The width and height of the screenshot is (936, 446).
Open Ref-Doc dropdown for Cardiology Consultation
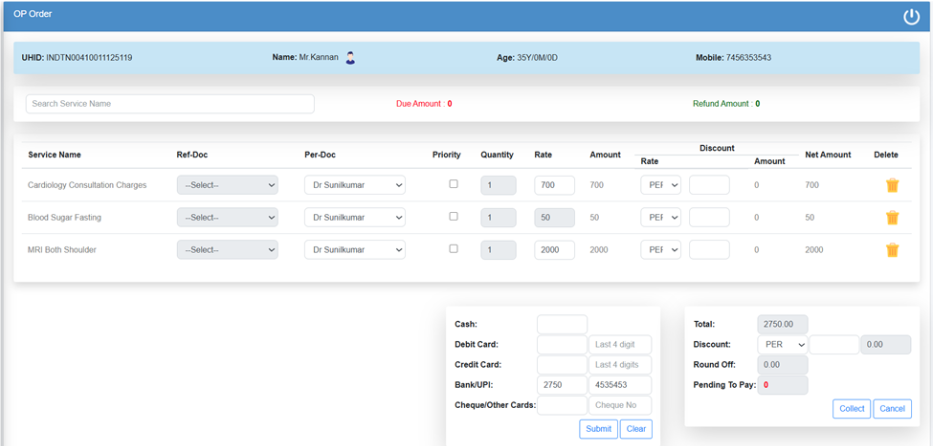click(x=227, y=185)
